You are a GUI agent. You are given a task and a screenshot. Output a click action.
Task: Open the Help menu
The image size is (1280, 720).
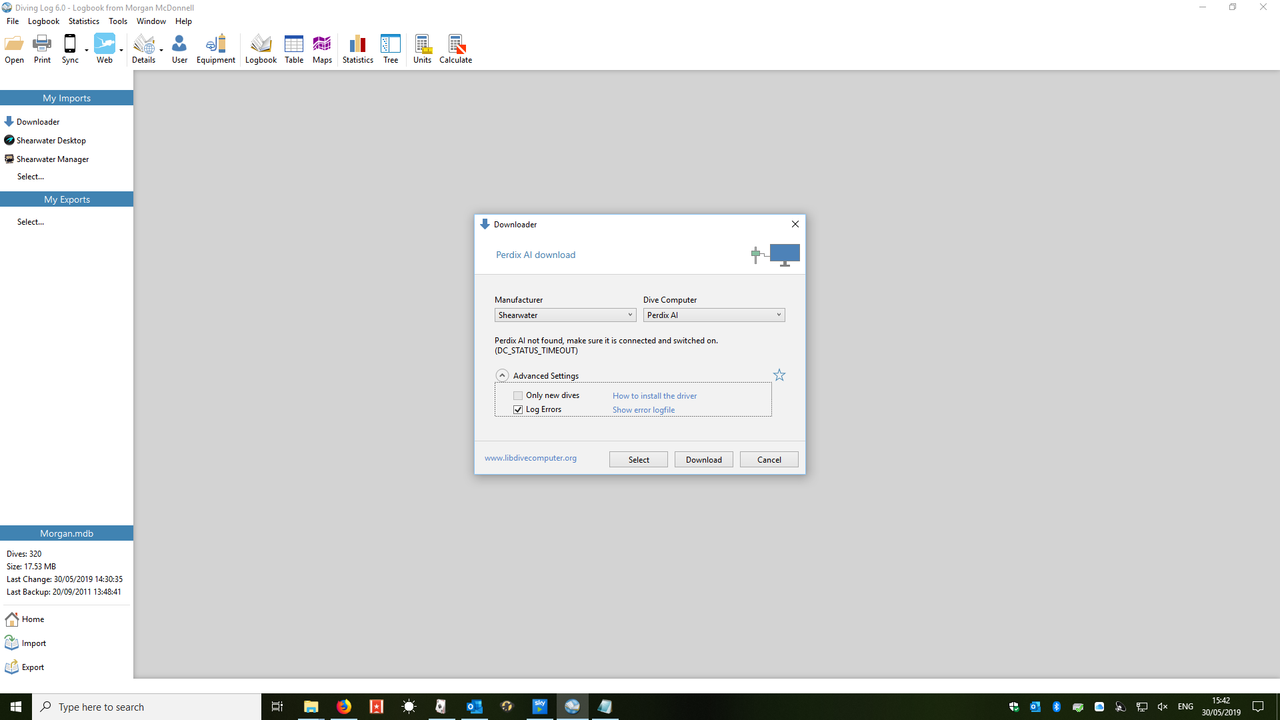coord(183,21)
